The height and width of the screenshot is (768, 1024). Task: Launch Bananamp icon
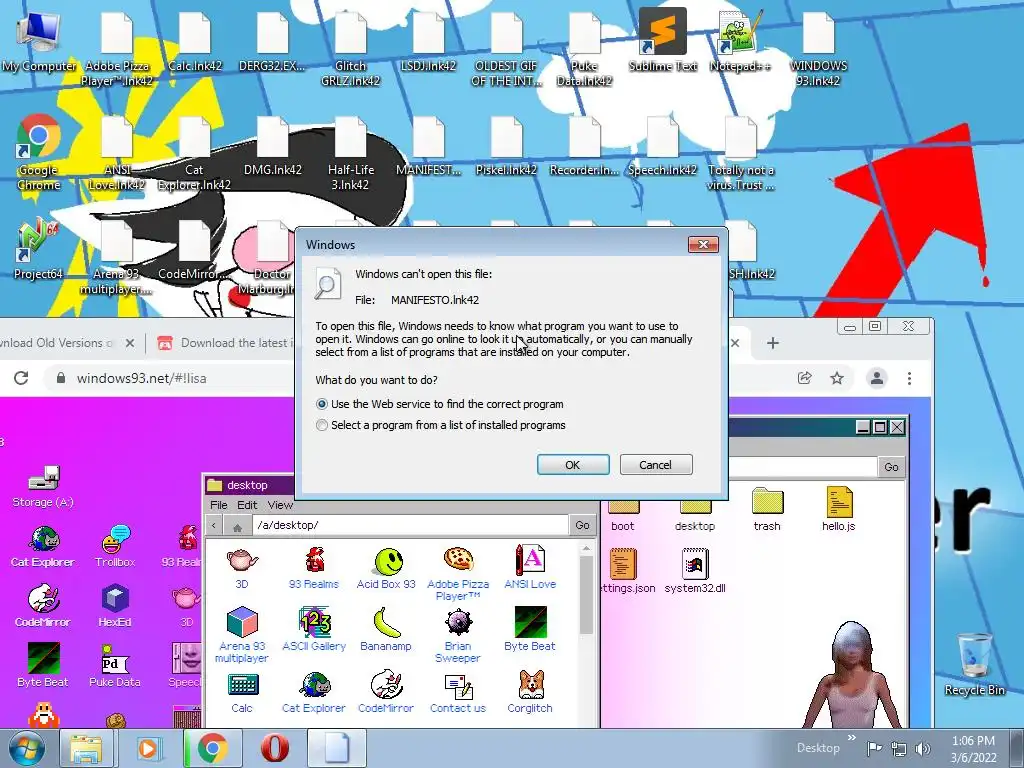(386, 629)
